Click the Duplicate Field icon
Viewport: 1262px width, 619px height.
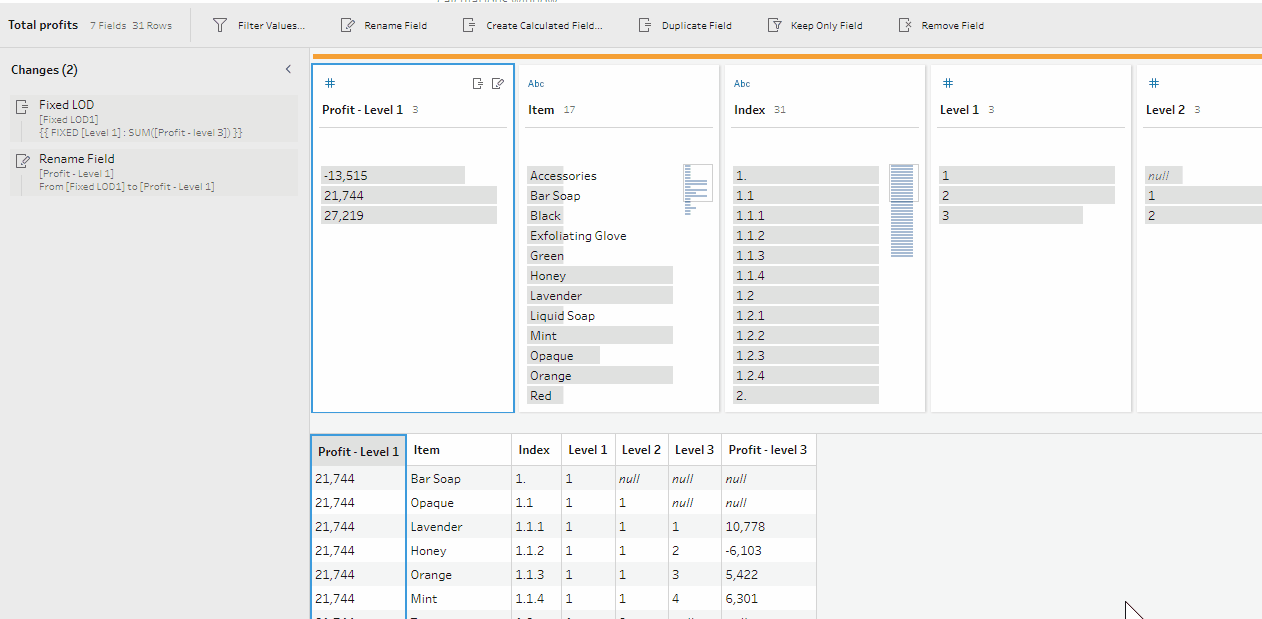pyautogui.click(x=644, y=25)
